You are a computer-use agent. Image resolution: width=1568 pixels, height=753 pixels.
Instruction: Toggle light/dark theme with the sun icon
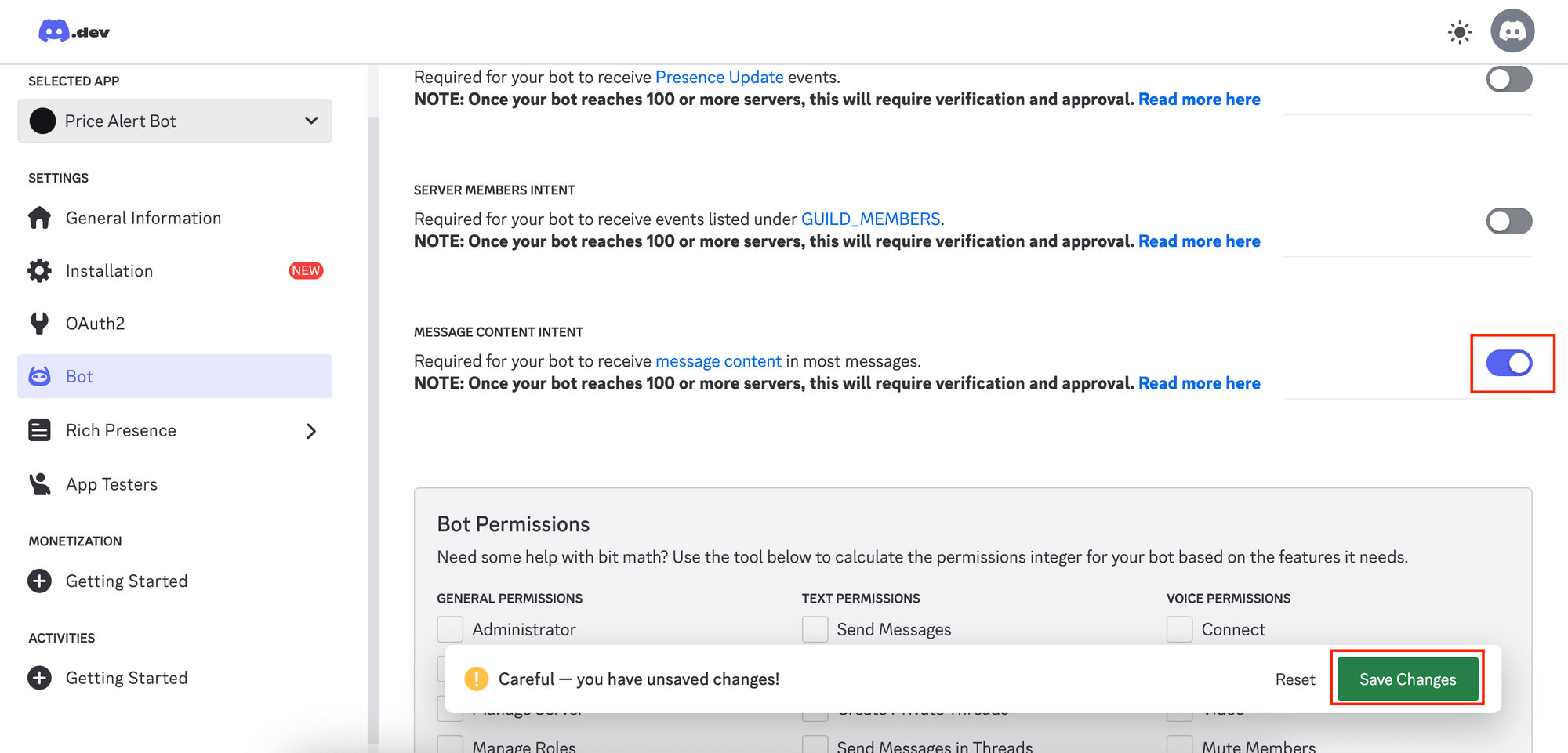1459,31
